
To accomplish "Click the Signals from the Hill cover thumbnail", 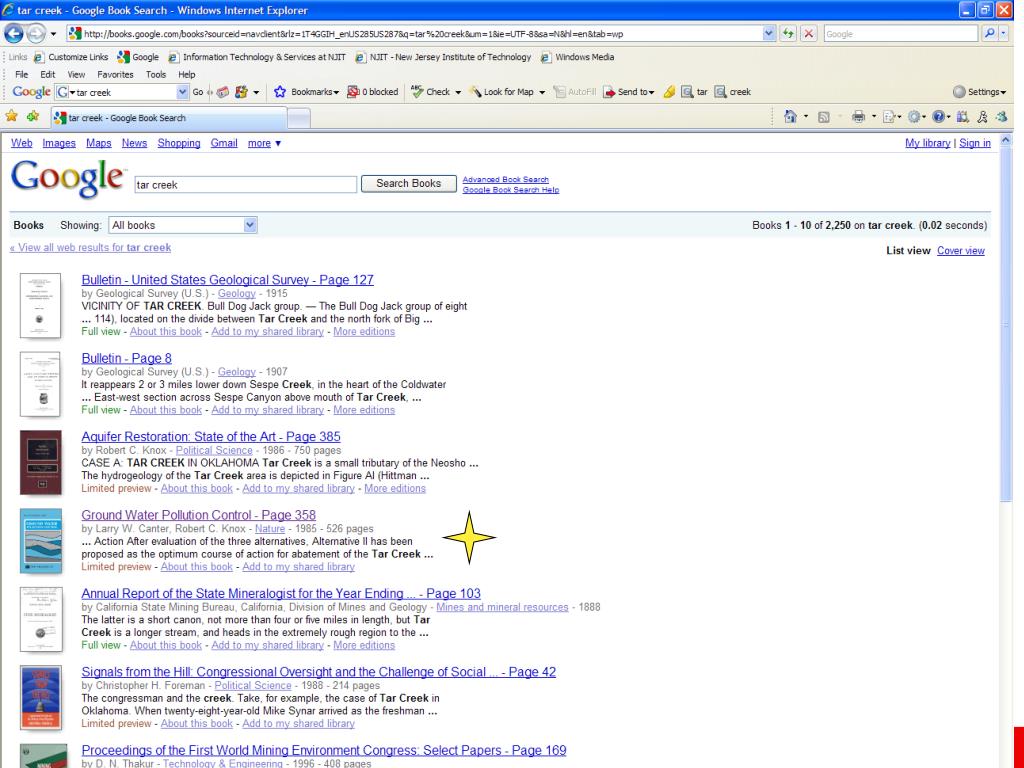I will [x=40, y=697].
